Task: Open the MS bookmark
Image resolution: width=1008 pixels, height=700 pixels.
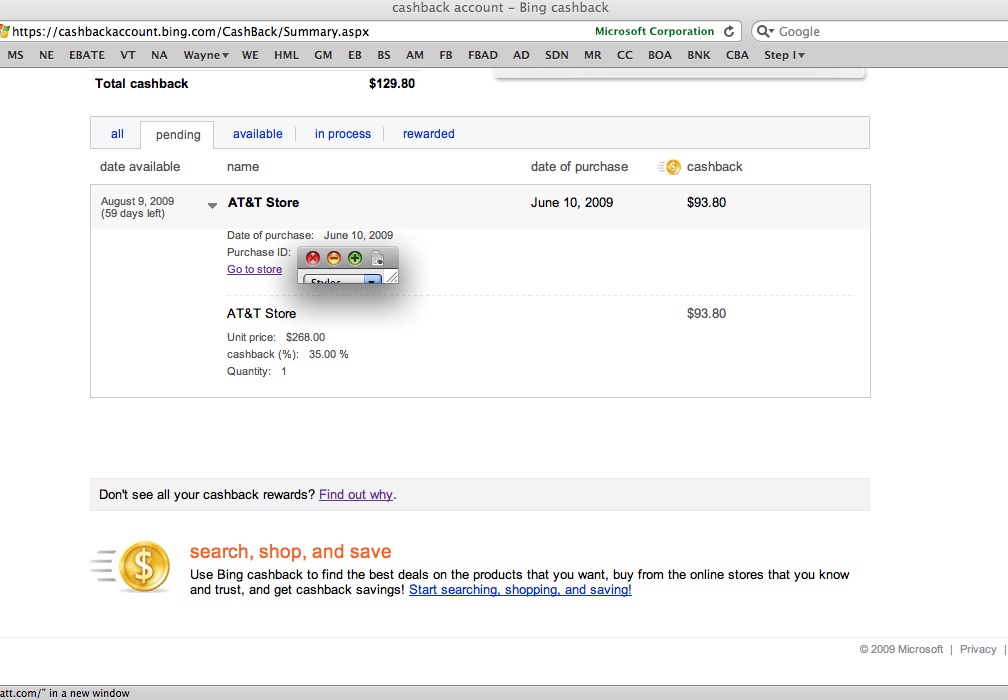Action: pos(15,55)
